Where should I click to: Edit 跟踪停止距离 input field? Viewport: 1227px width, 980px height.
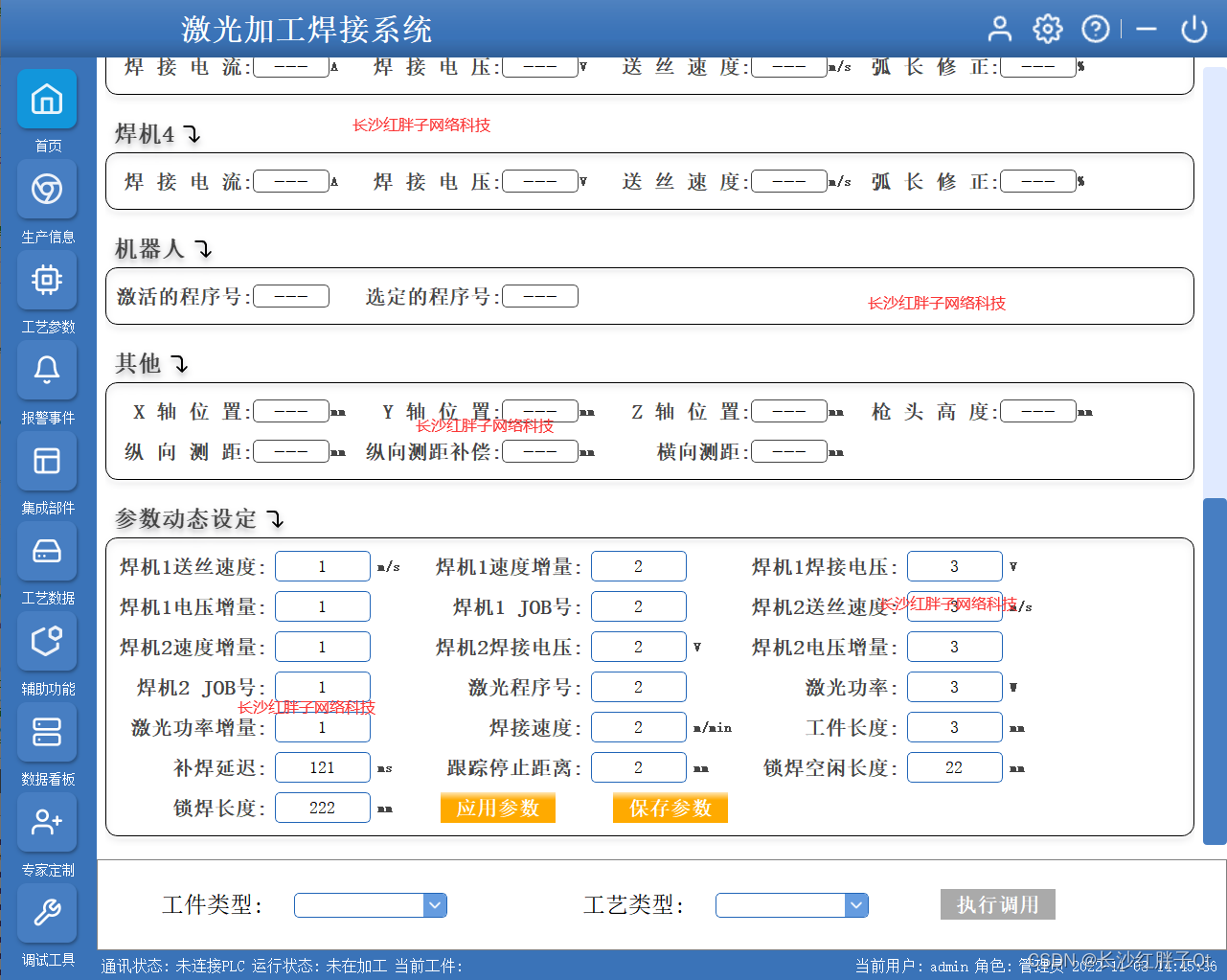coord(639,767)
